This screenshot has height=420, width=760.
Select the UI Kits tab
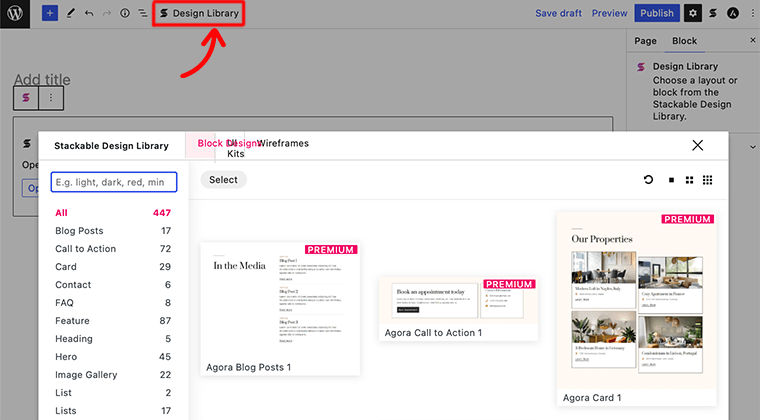(236, 148)
